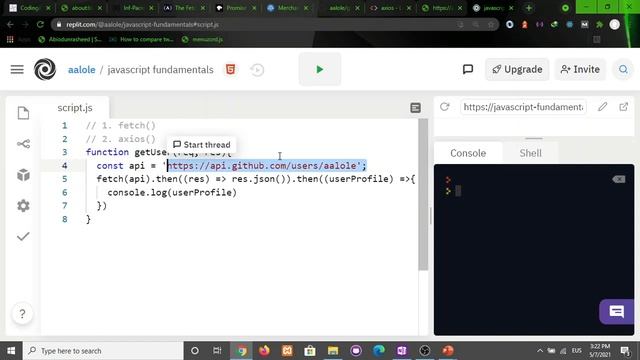Open the checkmark tests sidebar icon
This screenshot has width=640, height=360.
(23, 236)
